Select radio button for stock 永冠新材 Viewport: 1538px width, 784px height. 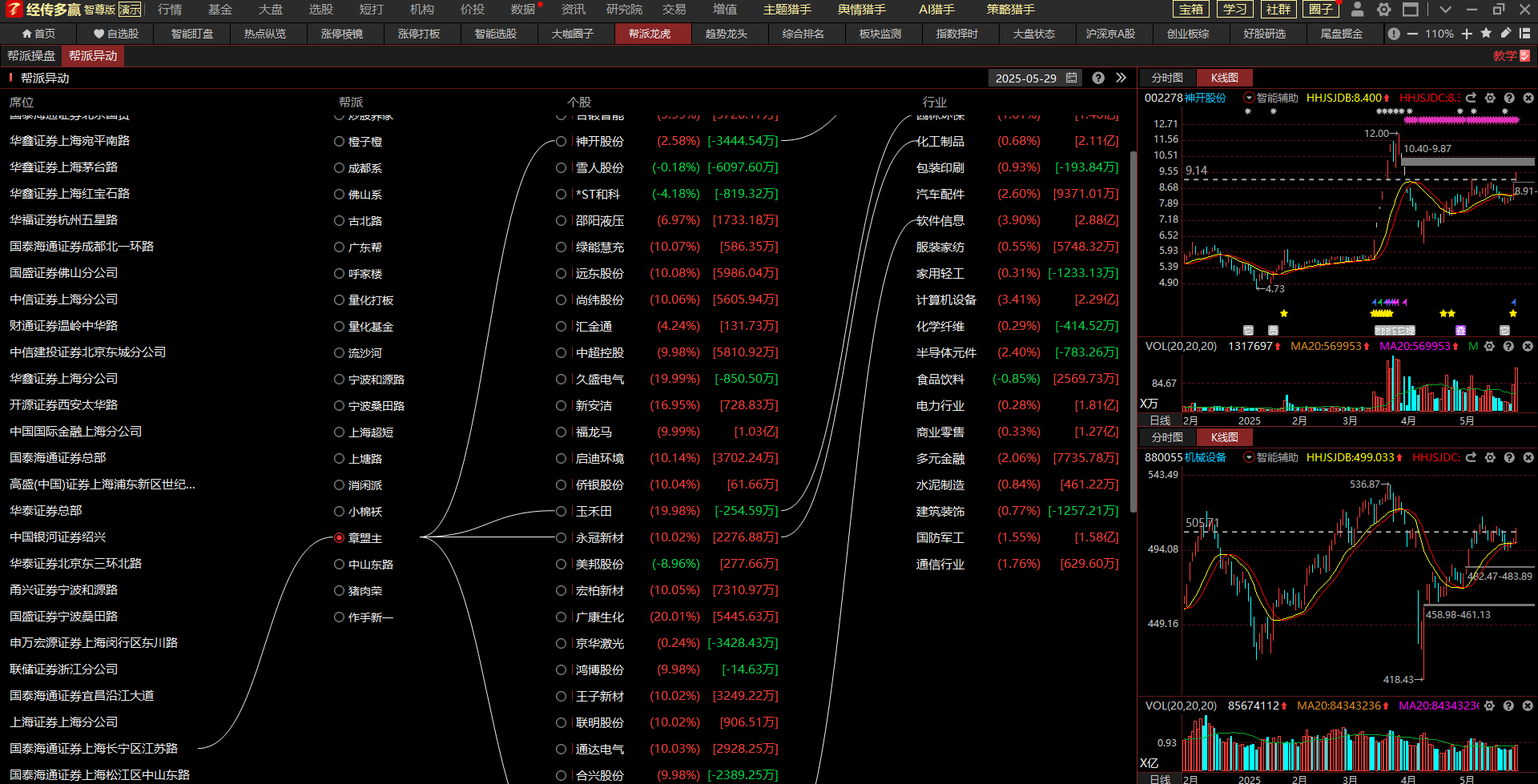pyautogui.click(x=561, y=538)
